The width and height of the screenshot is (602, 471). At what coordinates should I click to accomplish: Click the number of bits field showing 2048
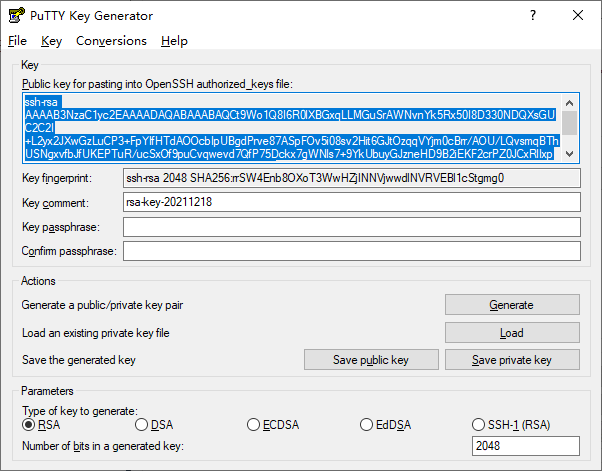tap(526, 446)
